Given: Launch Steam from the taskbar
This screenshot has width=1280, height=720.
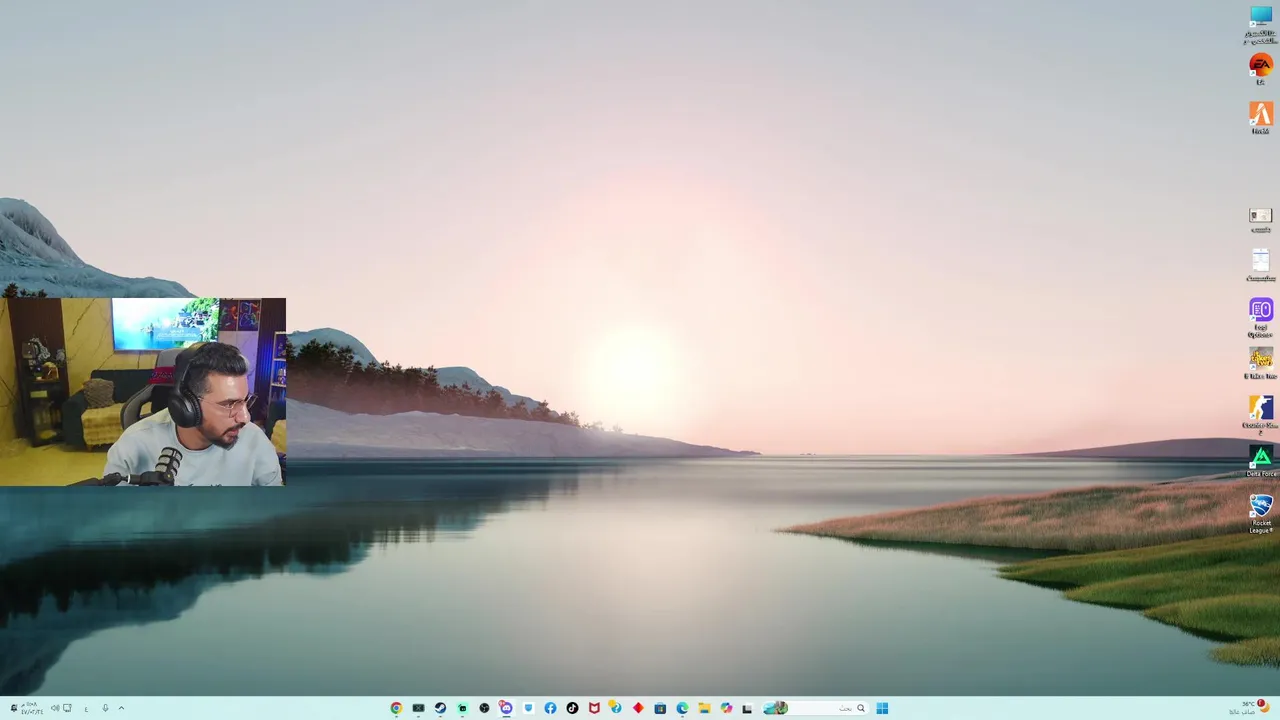Looking at the screenshot, I should (x=440, y=708).
